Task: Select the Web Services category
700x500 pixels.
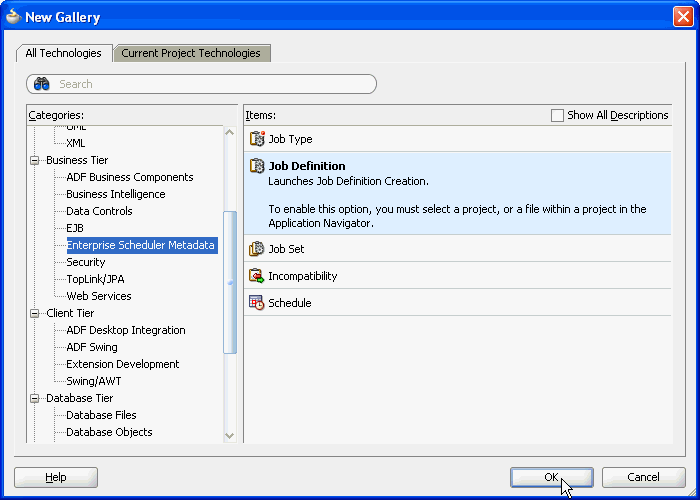Action: (99, 296)
